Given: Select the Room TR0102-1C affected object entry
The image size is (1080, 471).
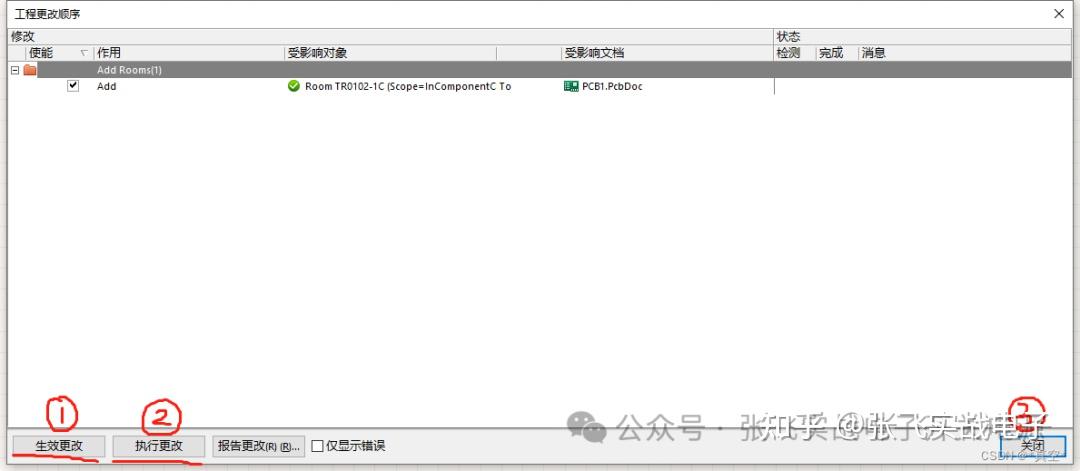Looking at the screenshot, I should click(x=408, y=86).
